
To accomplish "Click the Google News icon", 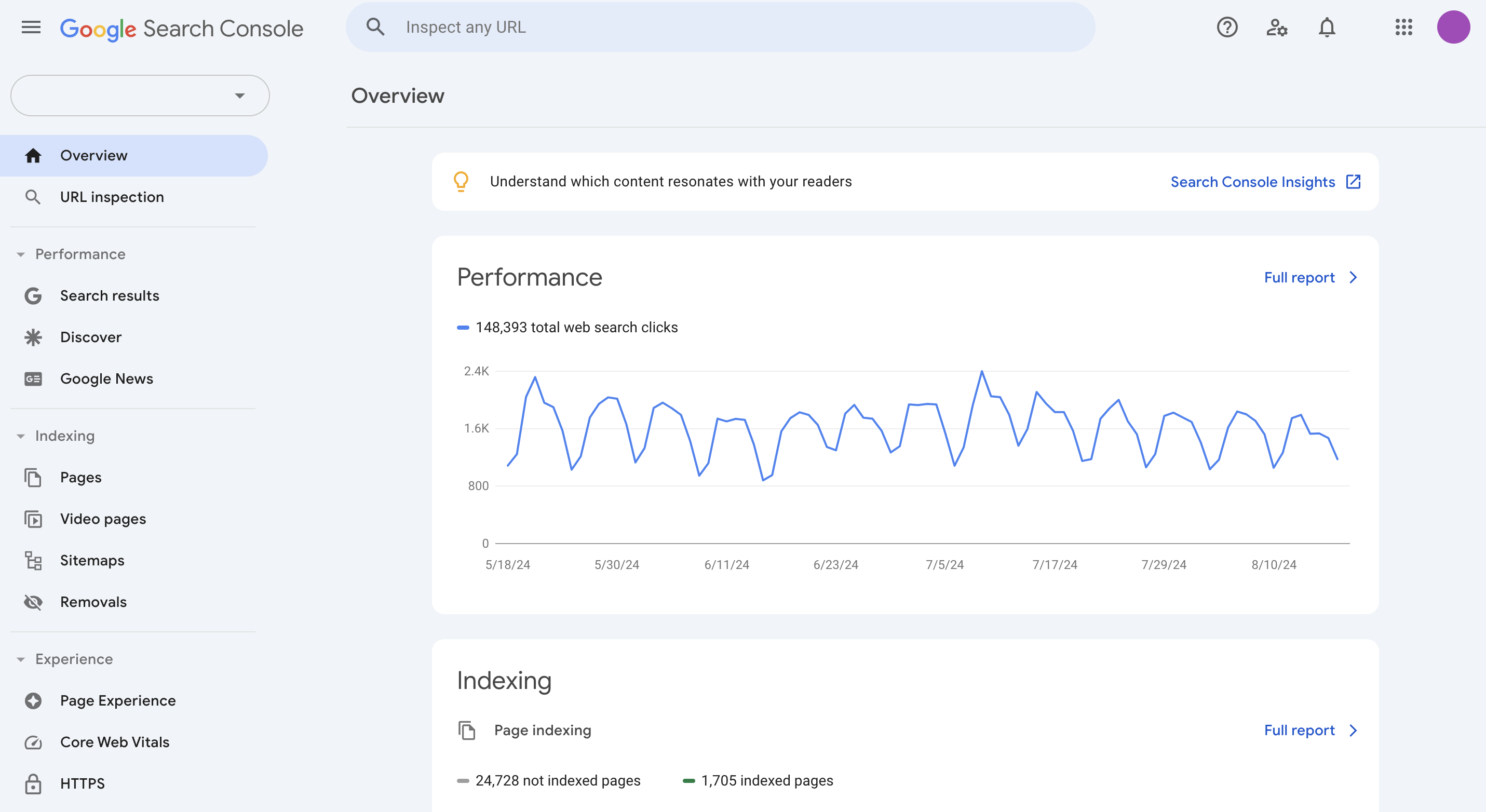I will point(33,379).
